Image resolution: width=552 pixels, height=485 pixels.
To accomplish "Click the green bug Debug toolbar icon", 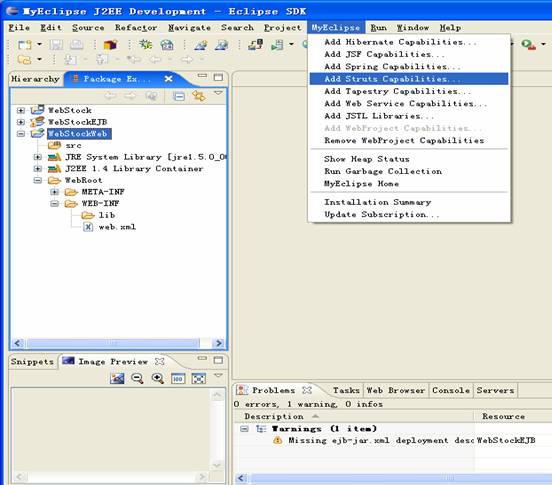I will [x=145, y=44].
